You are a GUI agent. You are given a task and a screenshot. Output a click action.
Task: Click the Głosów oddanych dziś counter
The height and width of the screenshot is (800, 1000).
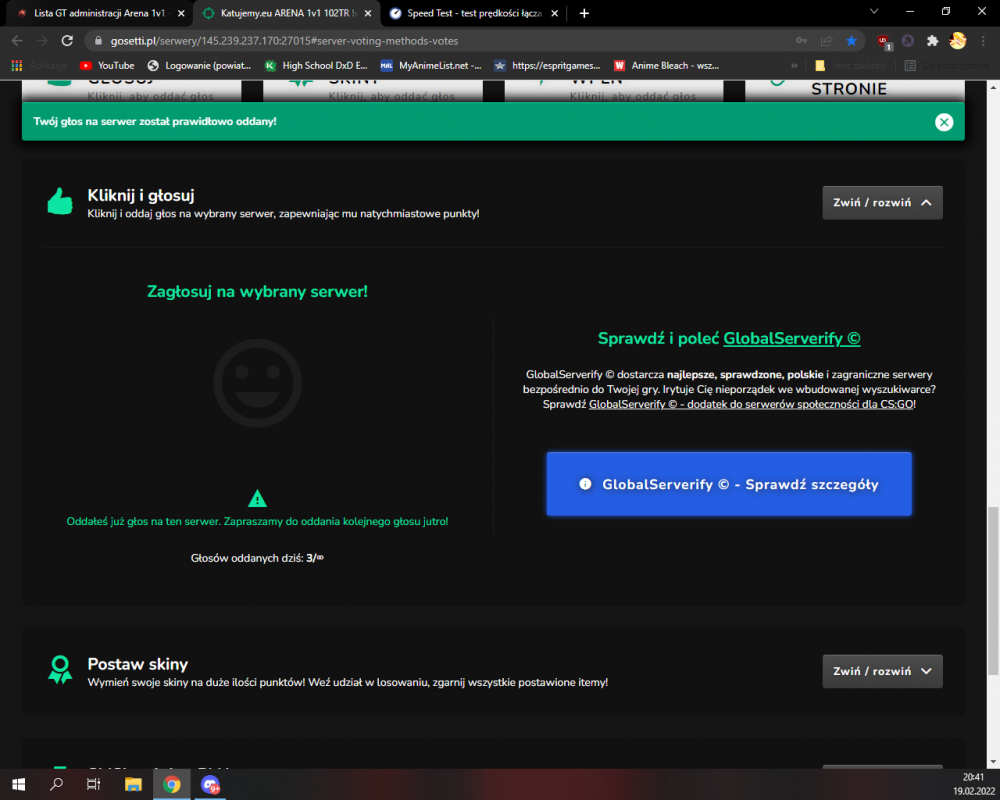257,558
